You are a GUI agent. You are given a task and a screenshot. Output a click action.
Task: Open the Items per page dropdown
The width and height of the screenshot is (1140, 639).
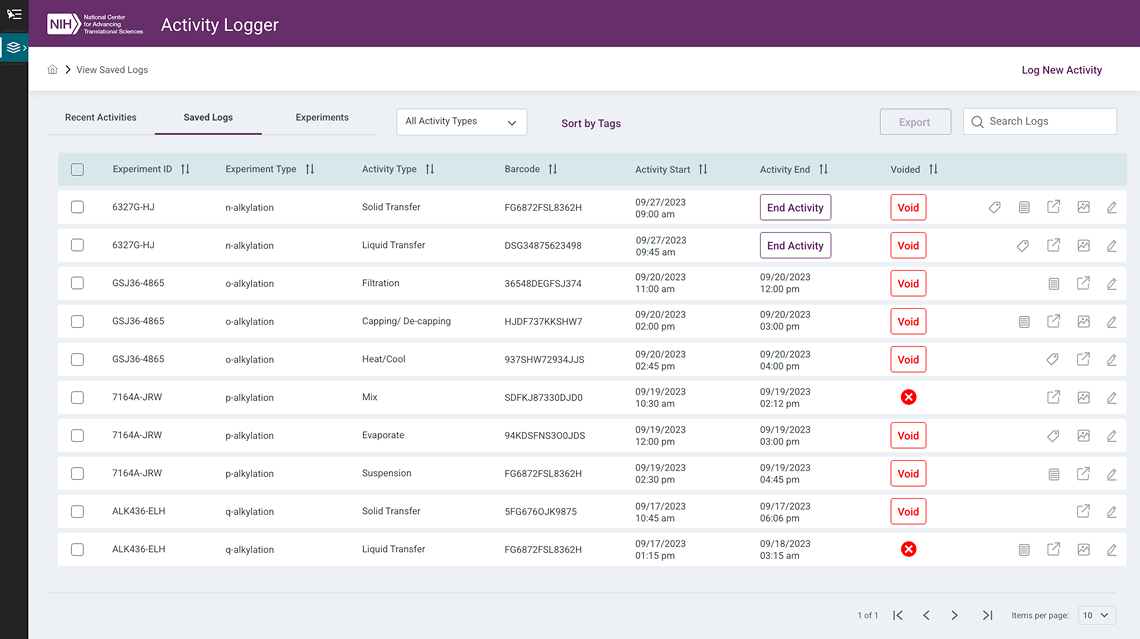click(x=1095, y=615)
